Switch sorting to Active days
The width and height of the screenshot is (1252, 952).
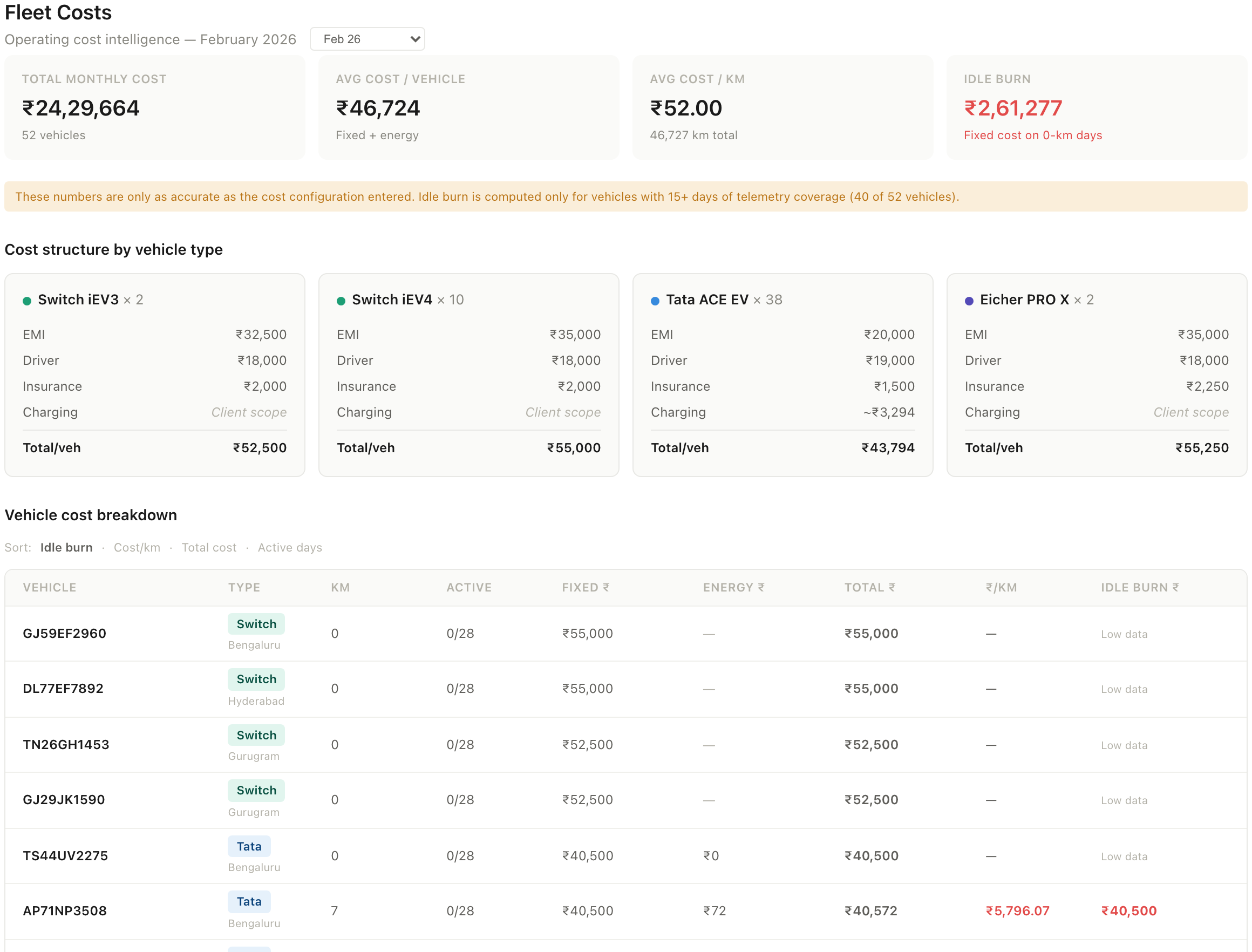(289, 547)
